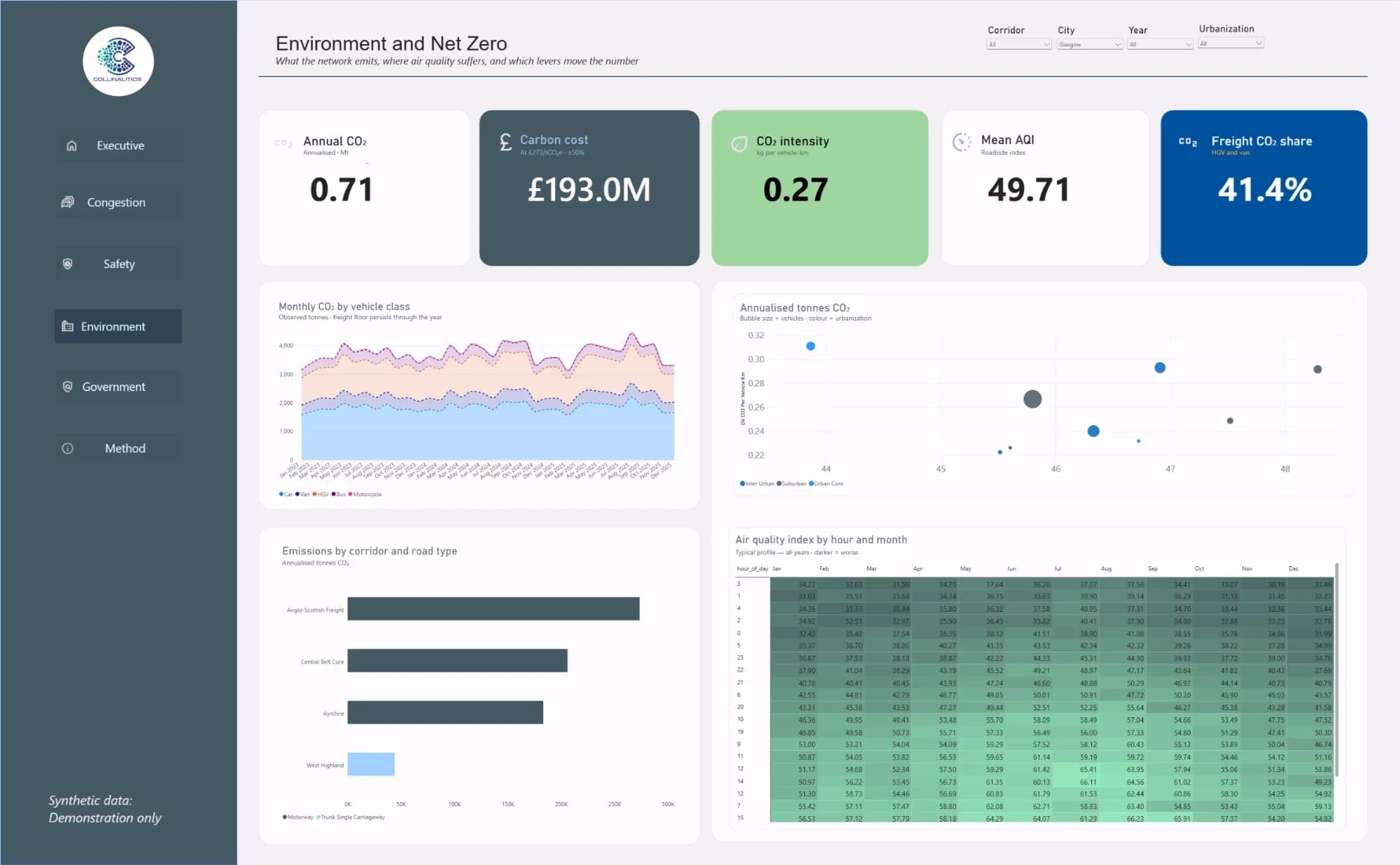Viewport: 1400px width, 865px height.
Task: Open the Government page
Action: (118, 386)
